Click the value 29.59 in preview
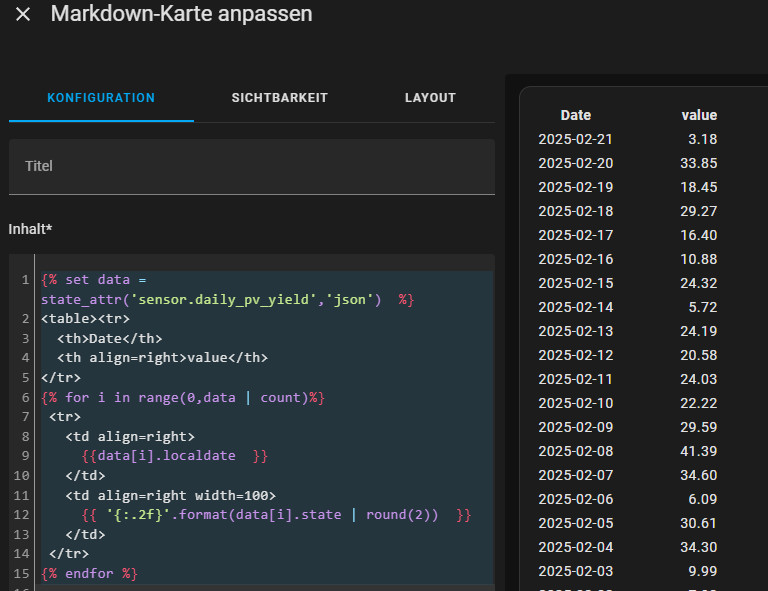The width and height of the screenshot is (768, 591). [699, 427]
